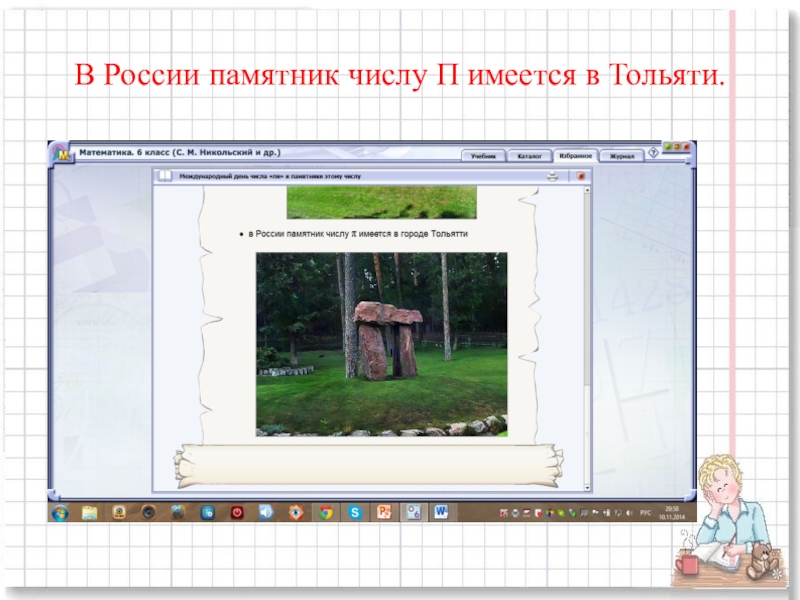Close the pi day article panel
800x600 pixels.
pos(581,176)
